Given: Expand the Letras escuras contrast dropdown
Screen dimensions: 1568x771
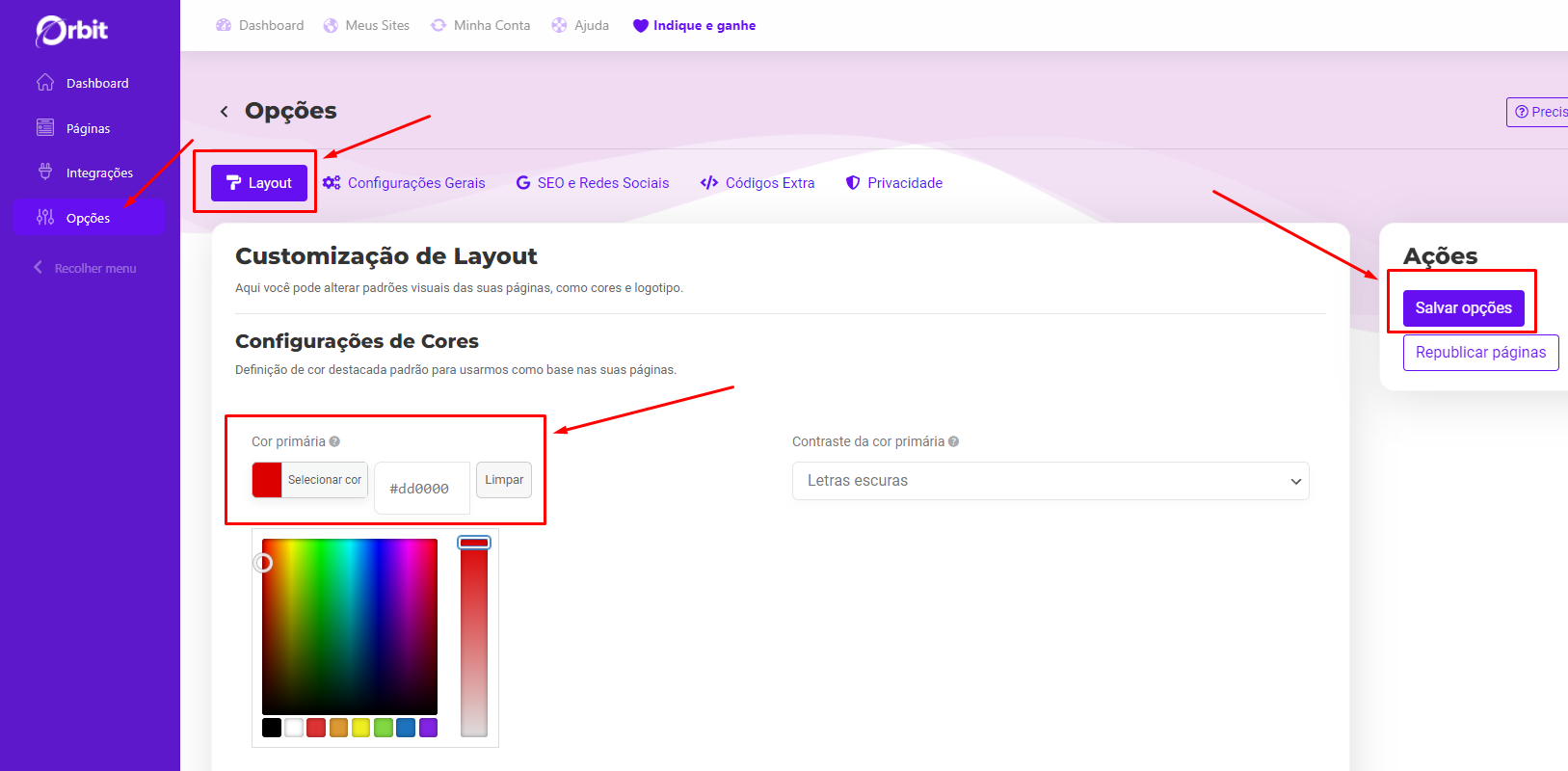Looking at the screenshot, I should 1050,481.
